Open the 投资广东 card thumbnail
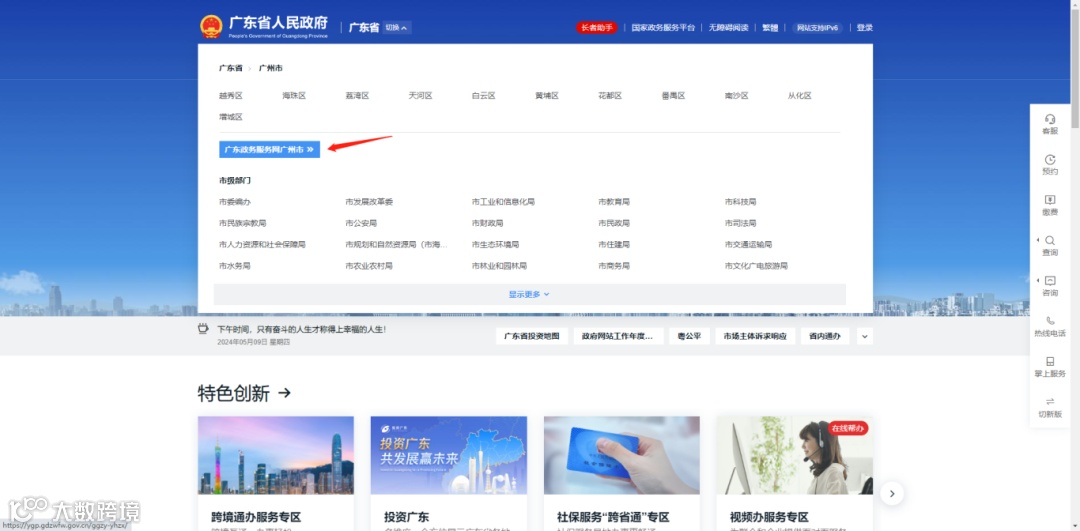This screenshot has height=531, width=1080. pos(448,455)
